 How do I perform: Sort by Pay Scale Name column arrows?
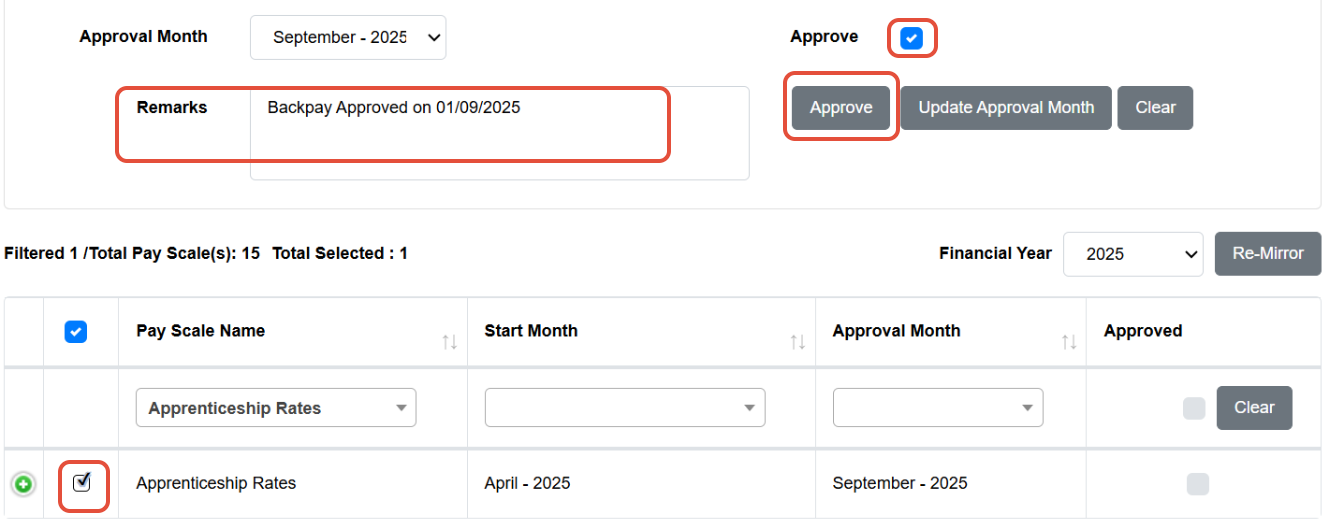[449, 342]
